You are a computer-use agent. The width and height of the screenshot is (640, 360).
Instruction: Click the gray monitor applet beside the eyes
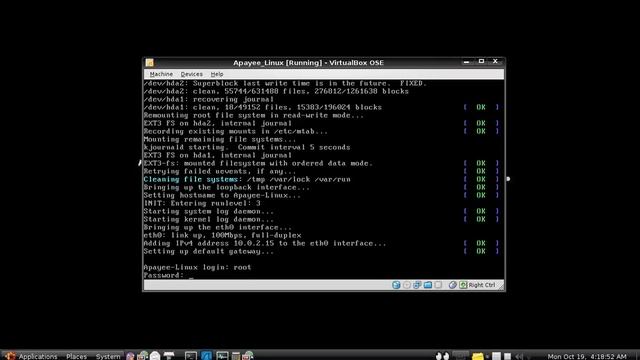click(460, 355)
